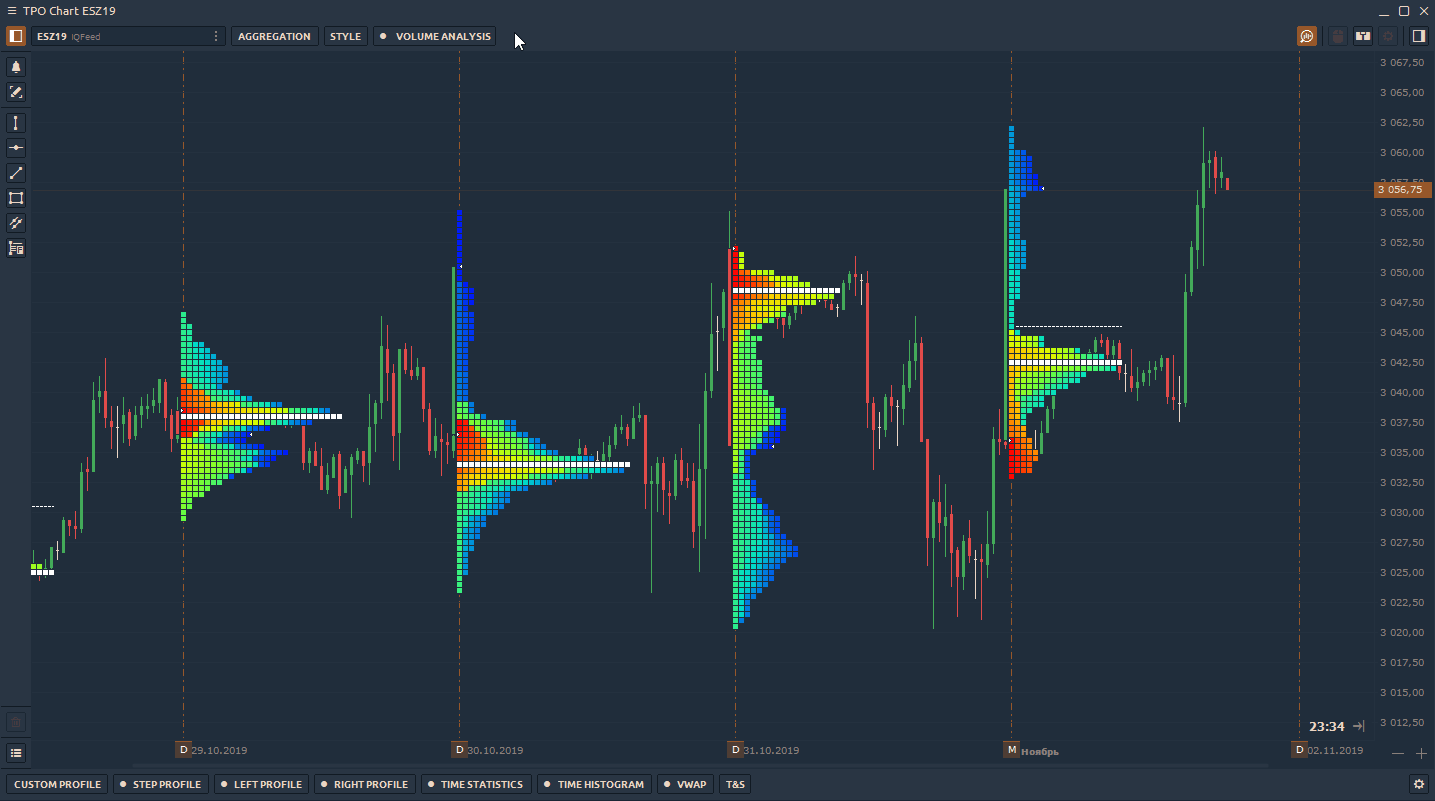Open the TPO Chart hamburger menu

click(11, 11)
